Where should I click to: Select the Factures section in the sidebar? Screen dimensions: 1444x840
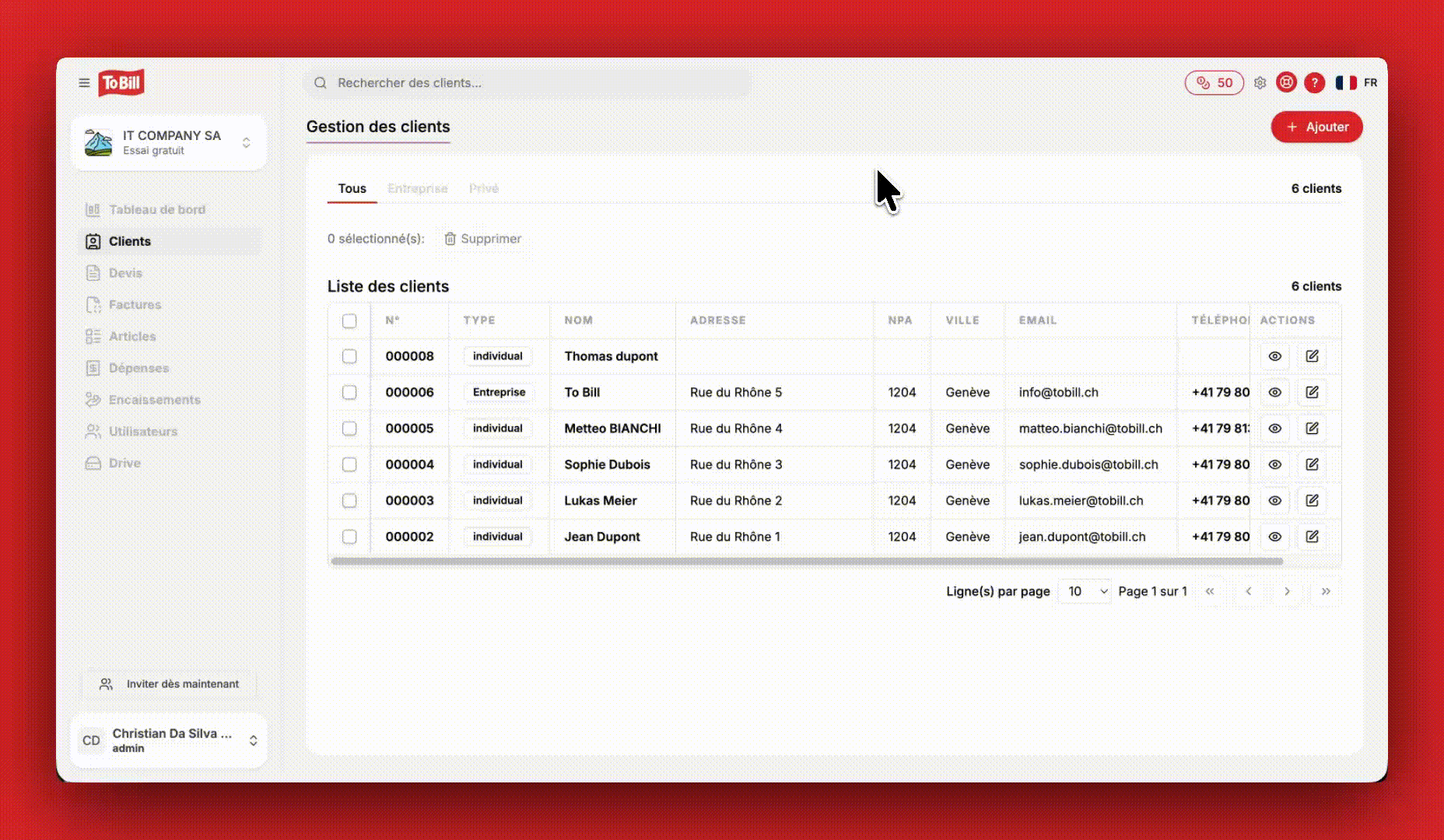(93, 304)
